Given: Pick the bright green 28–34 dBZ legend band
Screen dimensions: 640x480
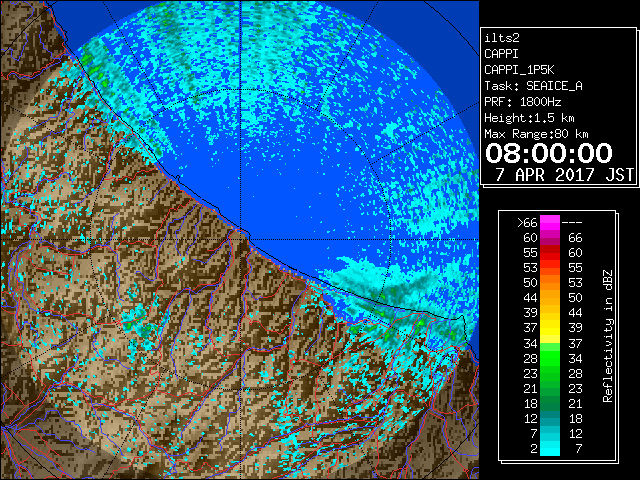Looking at the screenshot, I should tap(550, 358).
